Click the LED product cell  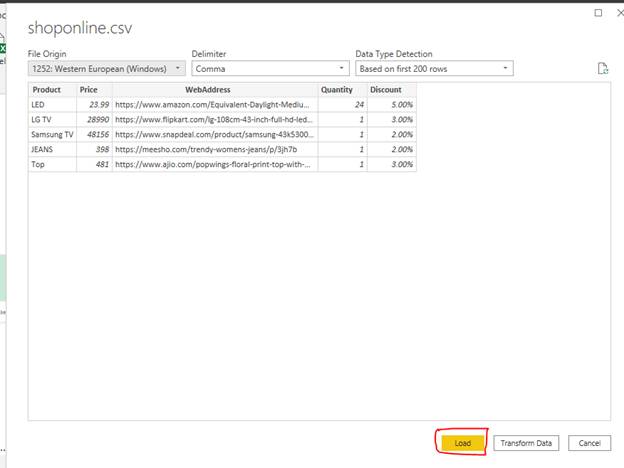(x=52, y=105)
